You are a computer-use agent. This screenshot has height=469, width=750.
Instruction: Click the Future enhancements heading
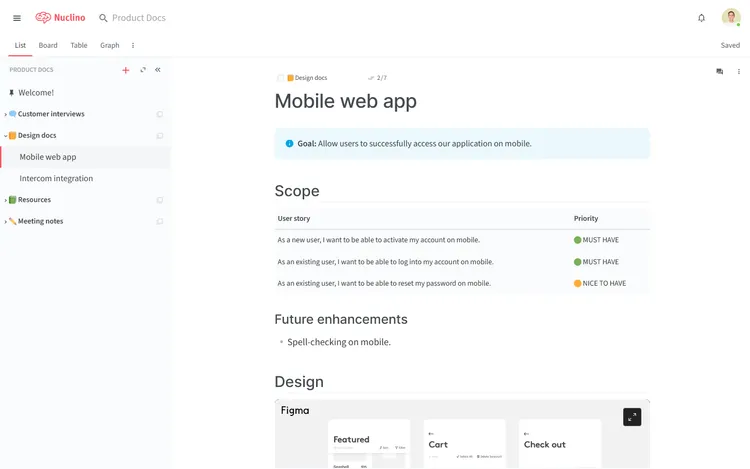[x=341, y=319]
